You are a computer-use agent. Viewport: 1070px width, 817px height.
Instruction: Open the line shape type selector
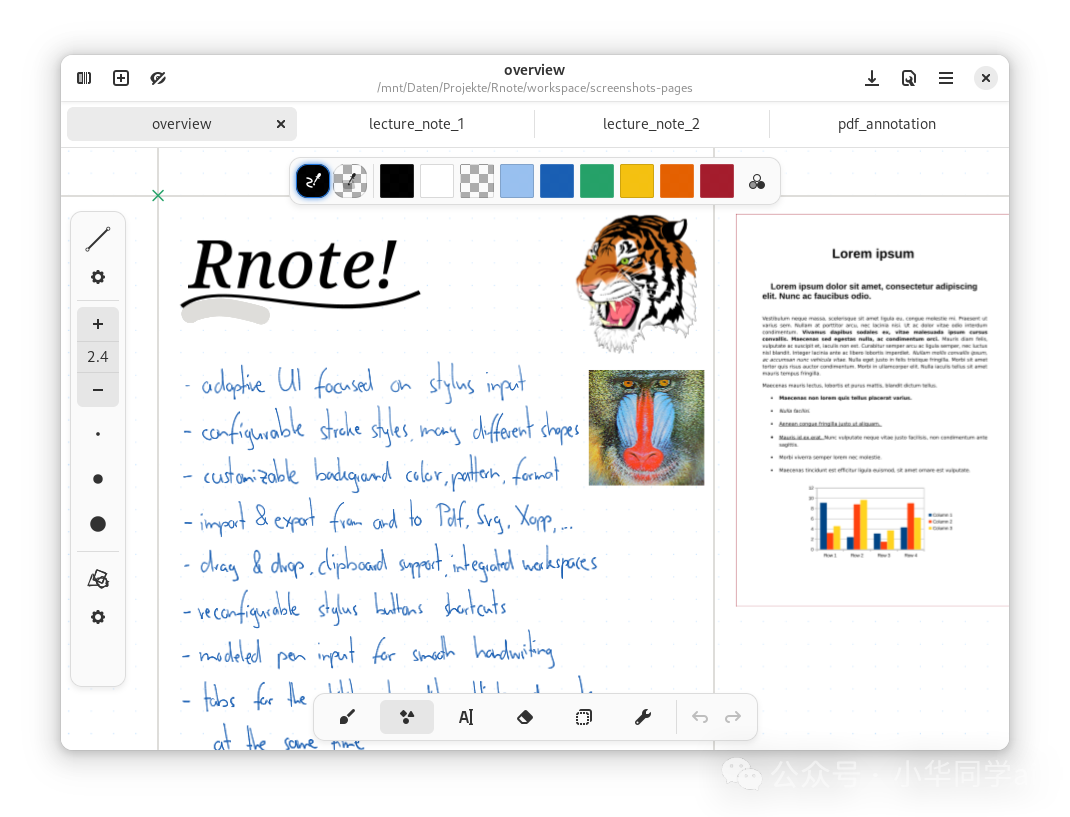coord(98,239)
